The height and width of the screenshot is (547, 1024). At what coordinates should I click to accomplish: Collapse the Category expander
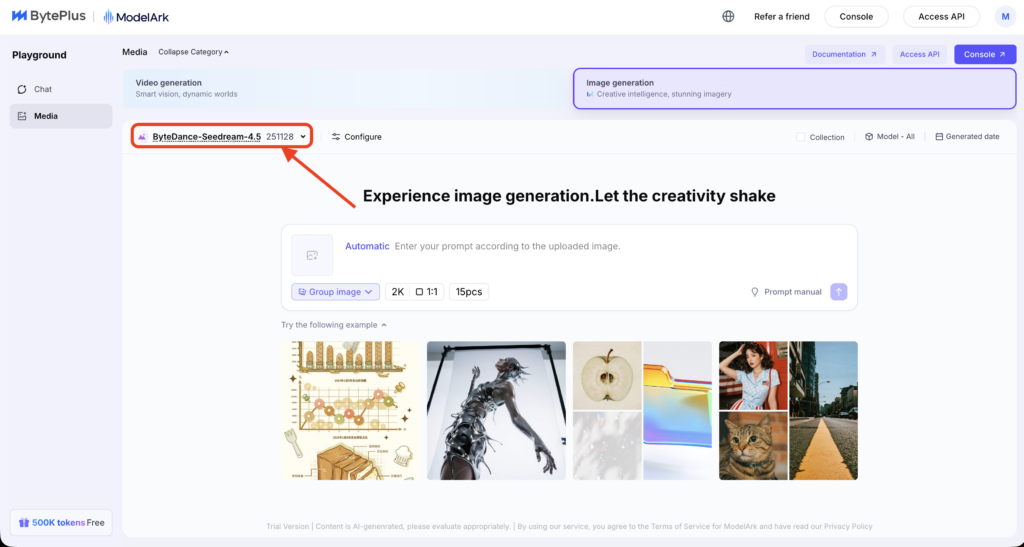coord(194,52)
